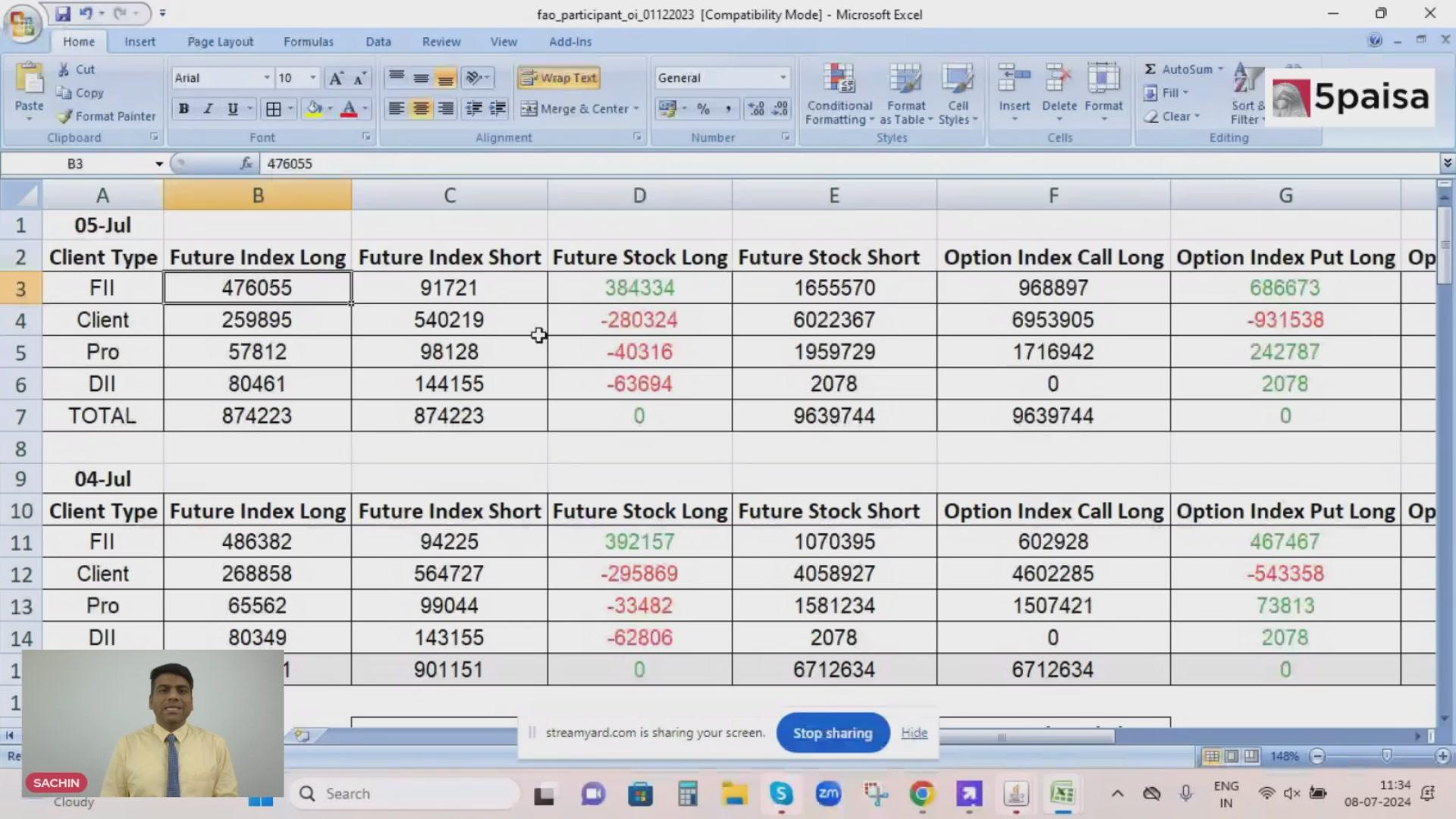Screen dimensions: 1456x819
Task: Click the Format Painter brush icon
Action: click(64, 116)
